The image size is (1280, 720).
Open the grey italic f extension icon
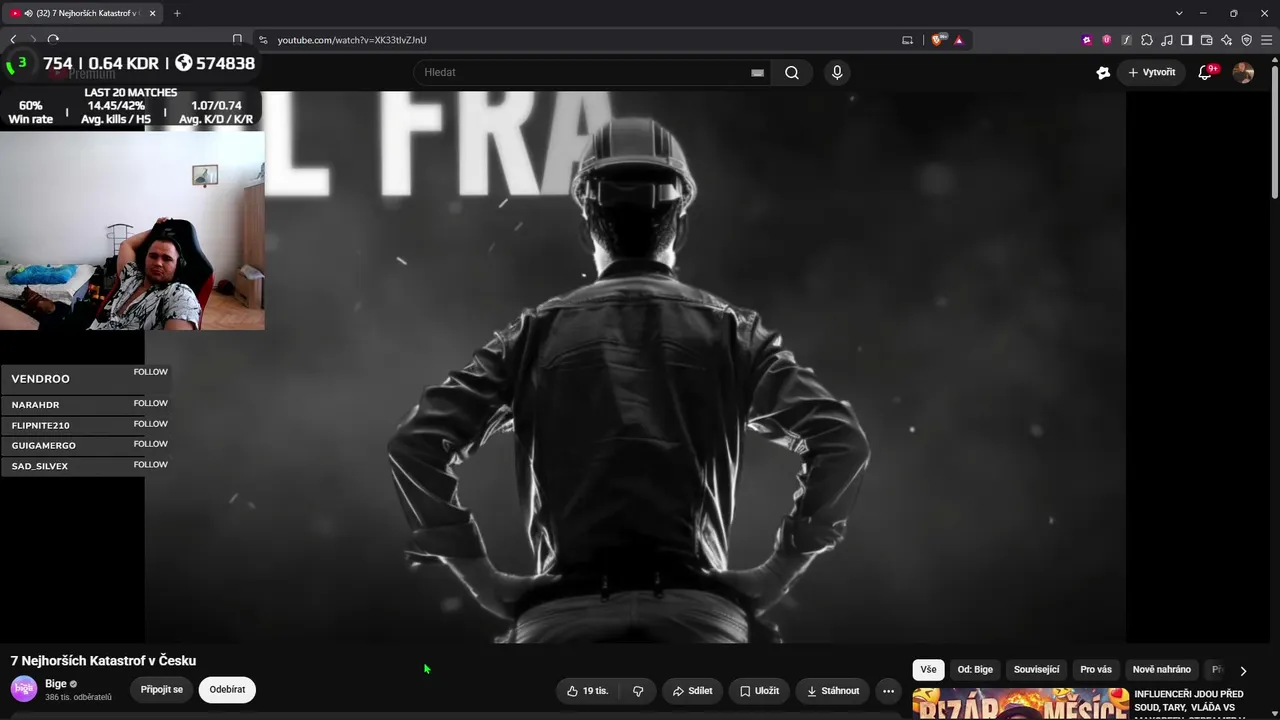(x=1127, y=40)
